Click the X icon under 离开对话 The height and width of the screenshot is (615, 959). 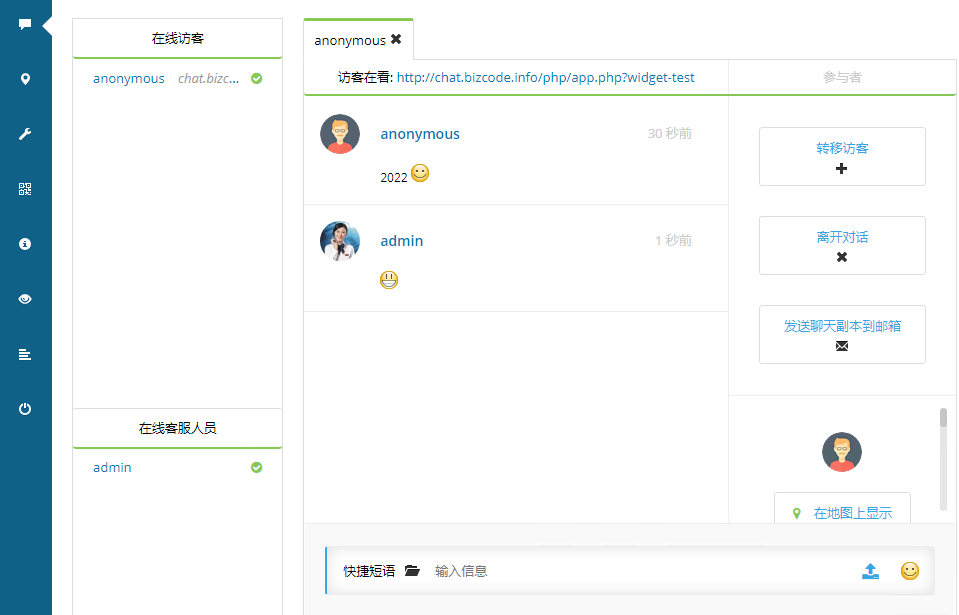click(842, 257)
